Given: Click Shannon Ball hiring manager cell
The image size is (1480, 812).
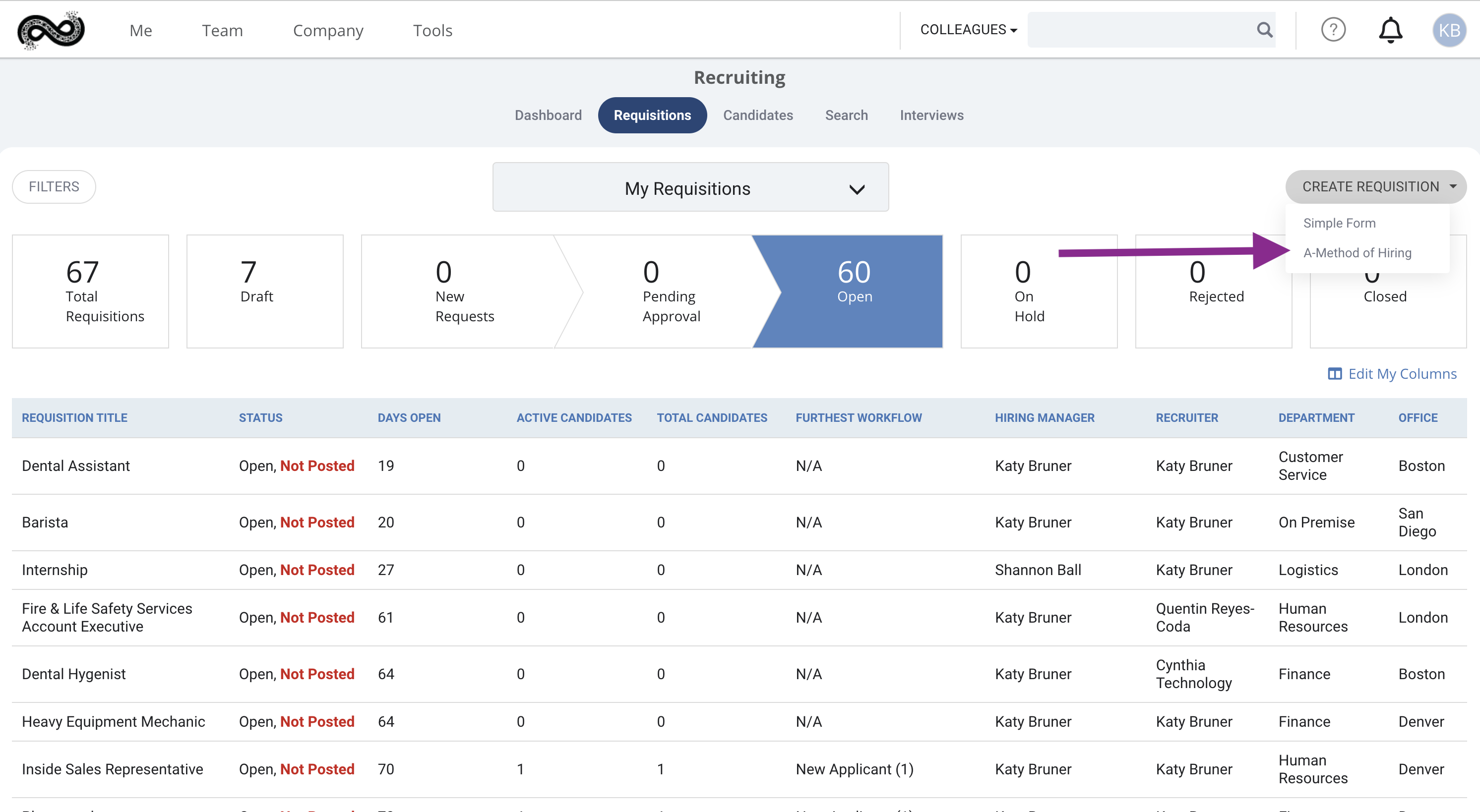Looking at the screenshot, I should [1038, 570].
